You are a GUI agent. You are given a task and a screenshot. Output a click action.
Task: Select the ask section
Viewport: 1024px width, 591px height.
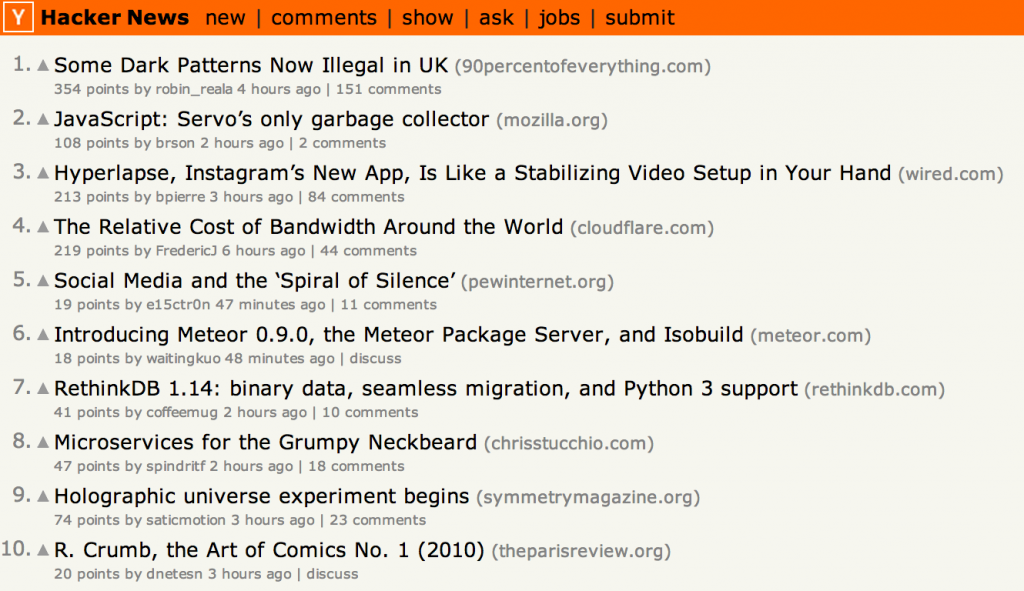496,17
